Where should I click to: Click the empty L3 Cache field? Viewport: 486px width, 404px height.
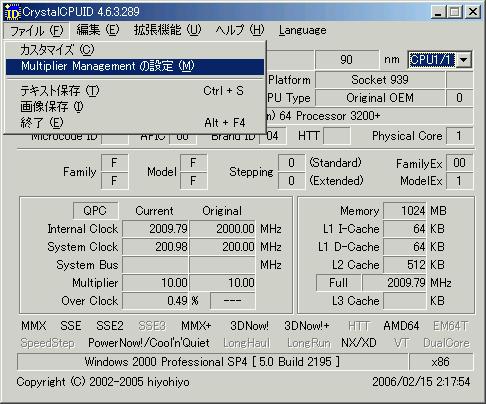405,301
